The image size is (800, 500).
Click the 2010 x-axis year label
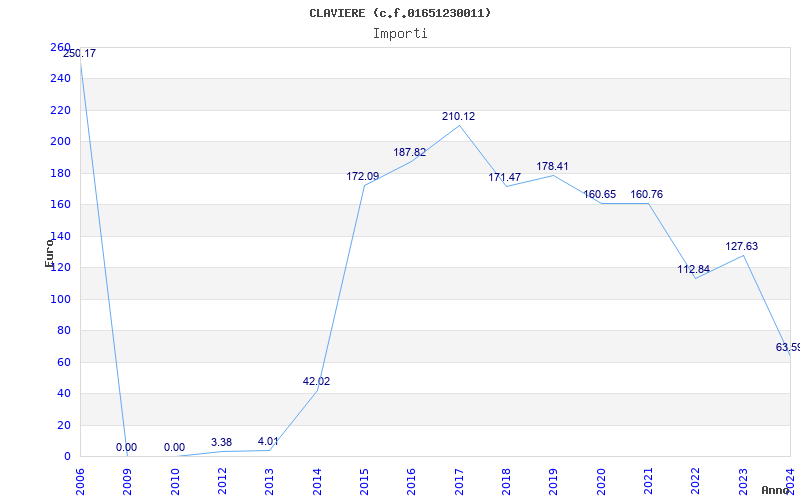click(175, 481)
